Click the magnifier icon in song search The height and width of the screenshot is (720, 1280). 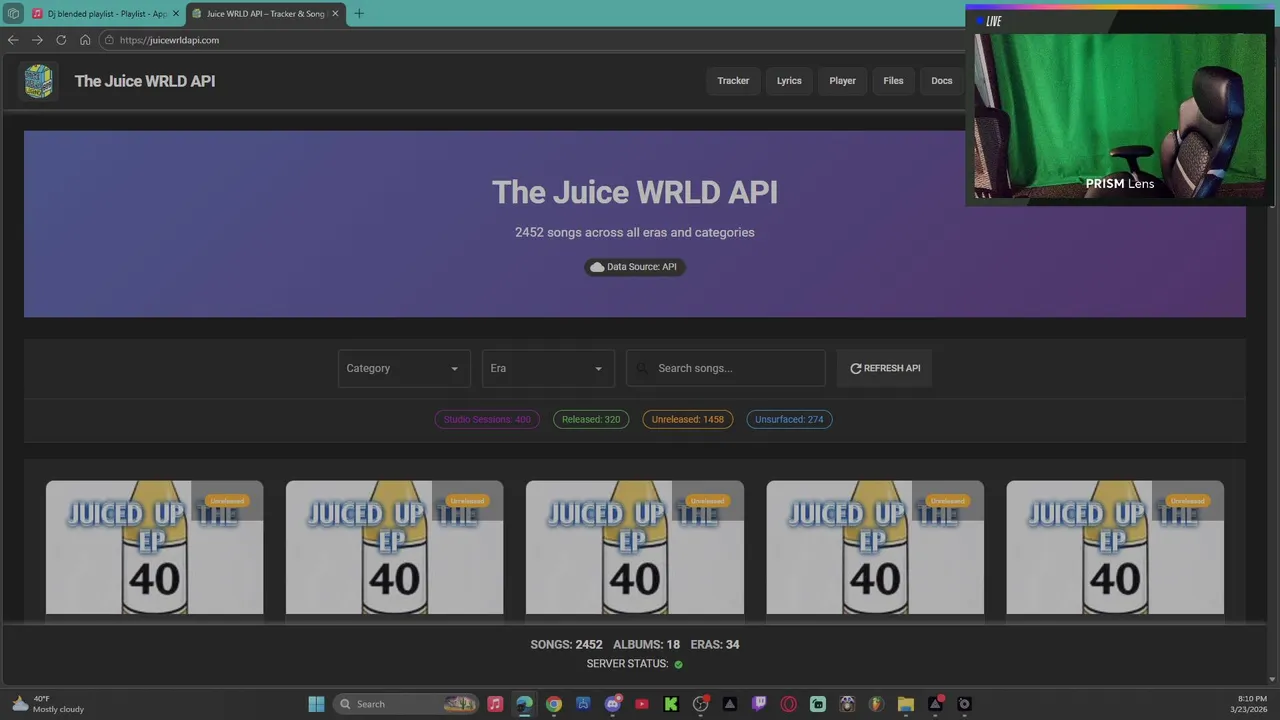pyautogui.click(x=642, y=368)
